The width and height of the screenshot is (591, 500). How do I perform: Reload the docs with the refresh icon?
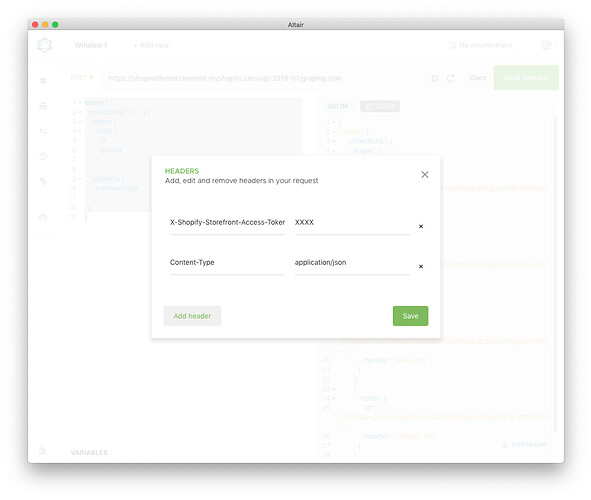coord(450,78)
